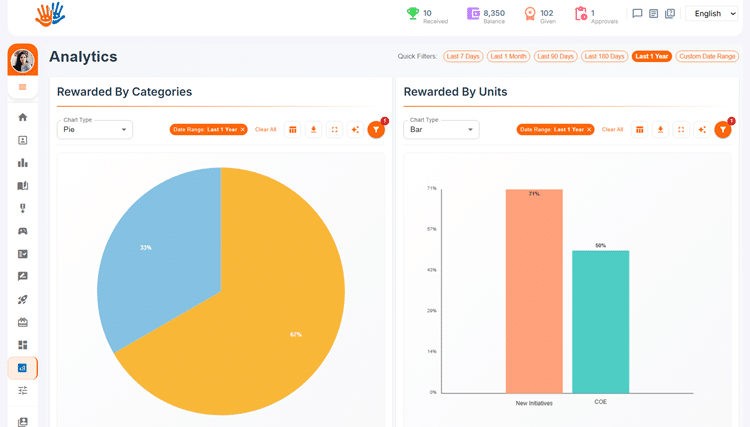This screenshot has width=750, height=427.
Task: Open the Chart Type Pie dropdown
Action: point(95,130)
